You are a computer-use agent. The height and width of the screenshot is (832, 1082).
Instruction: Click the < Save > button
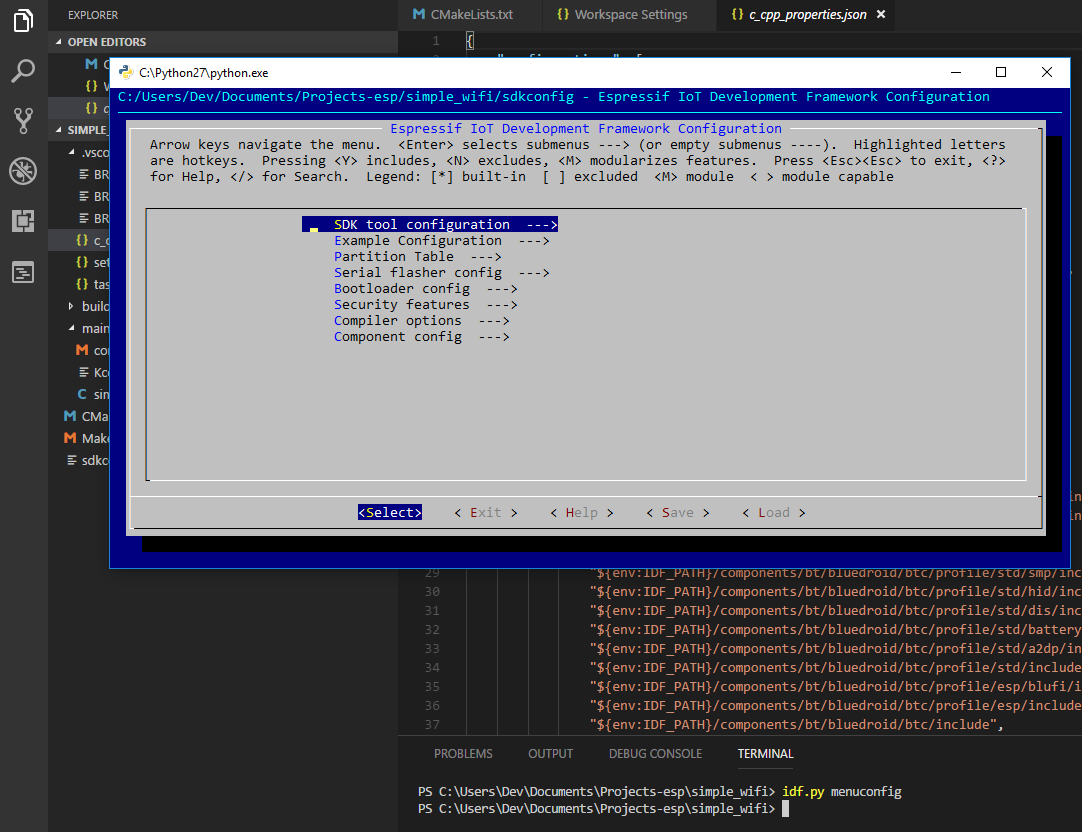coord(678,513)
